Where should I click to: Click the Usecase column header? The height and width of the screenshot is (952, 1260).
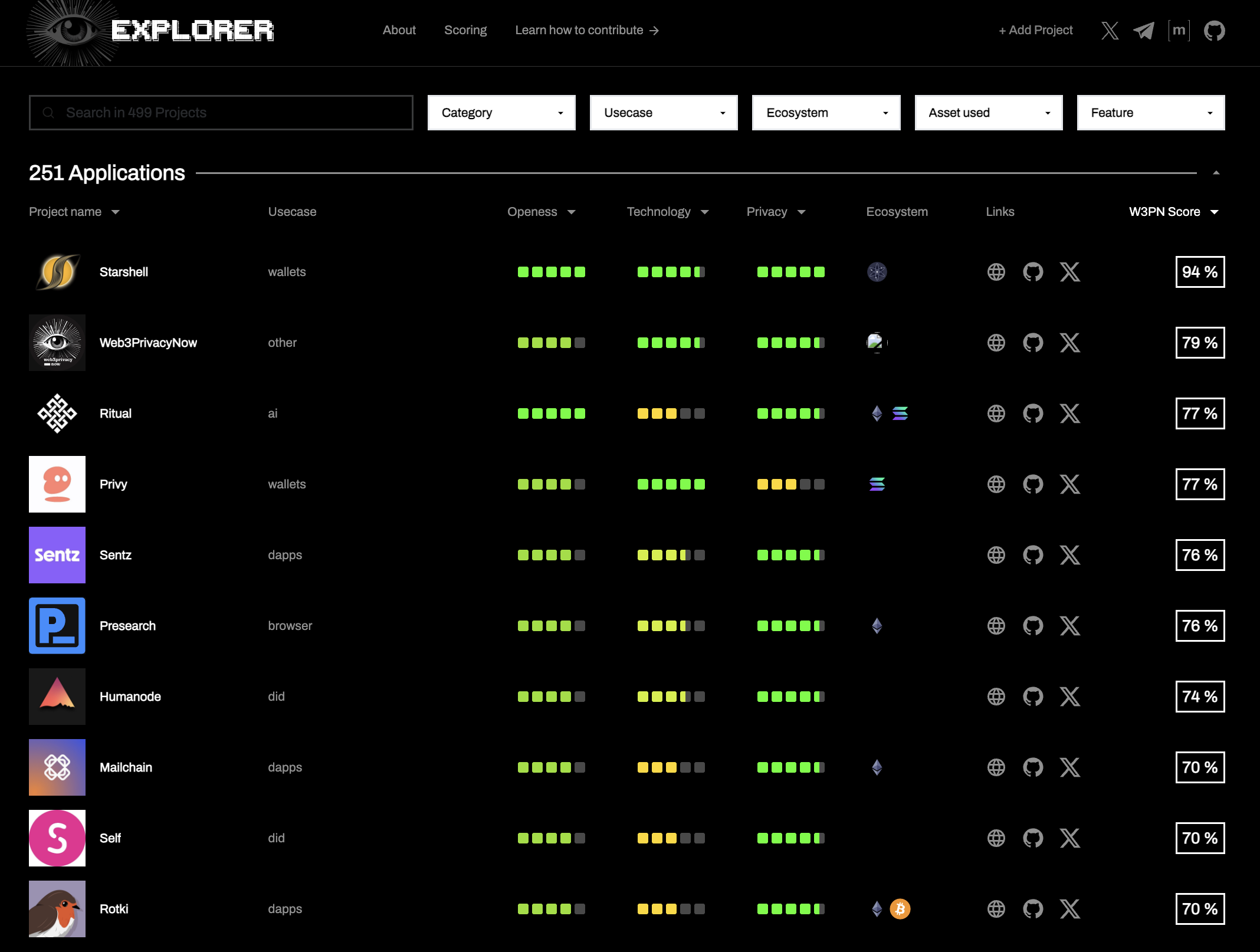coord(292,212)
